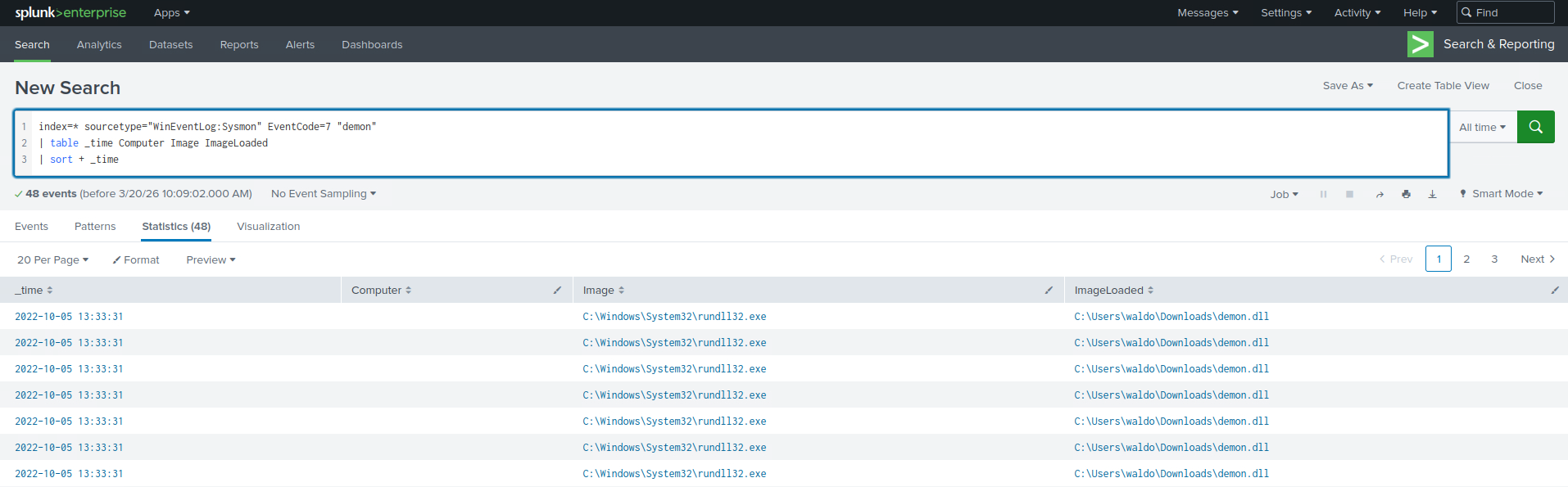This screenshot has width=1568, height=487.
Task: Click the Stop job square icon
Action: click(1349, 195)
